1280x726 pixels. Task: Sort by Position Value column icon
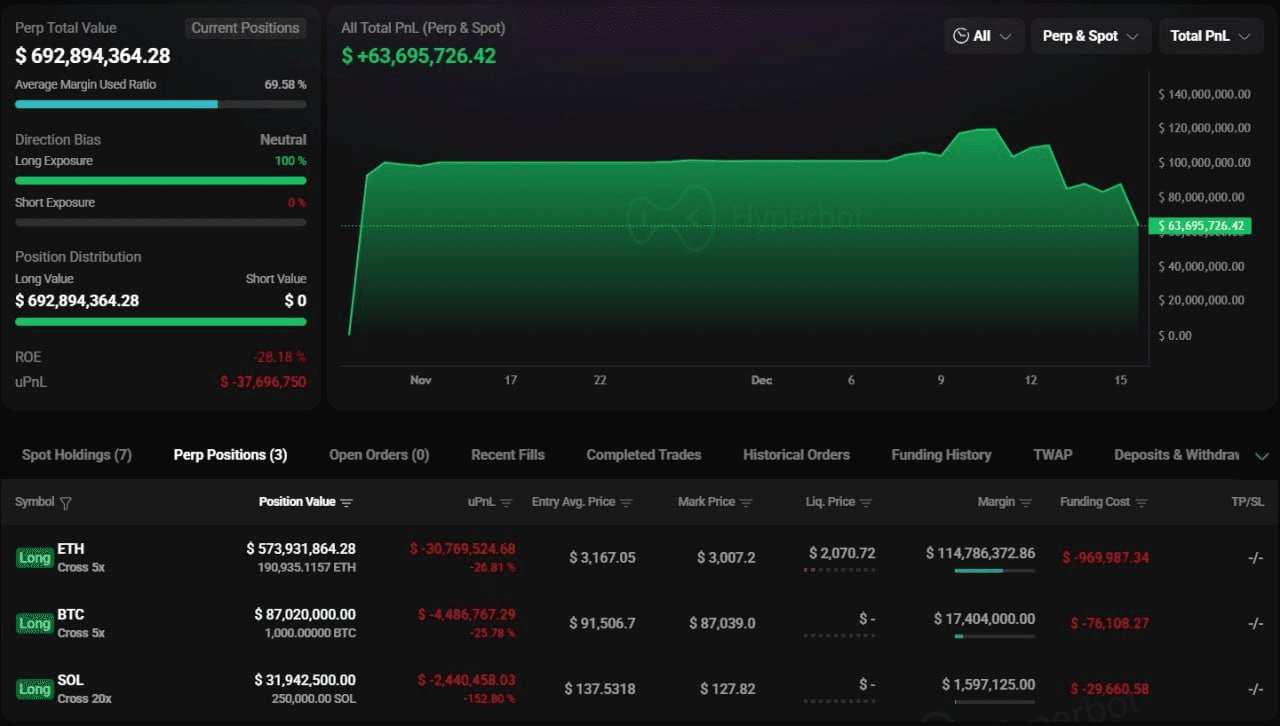(x=346, y=503)
